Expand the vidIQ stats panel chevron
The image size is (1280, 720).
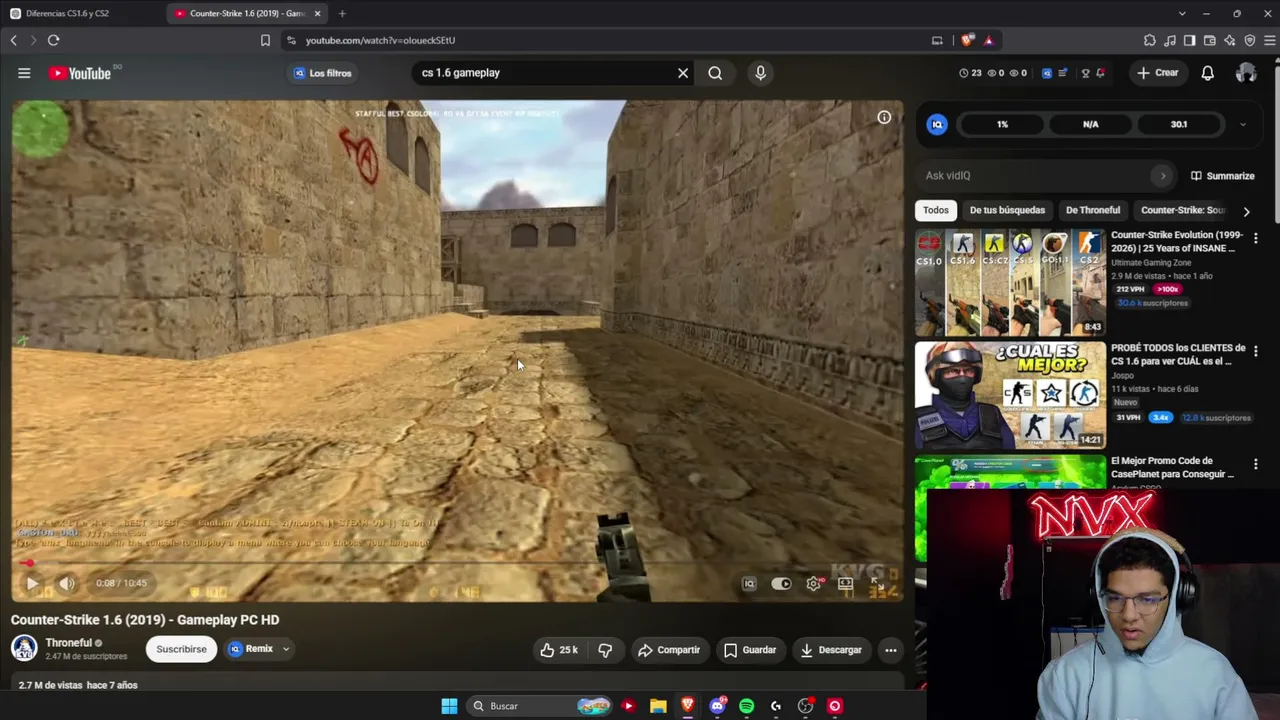pos(1242,125)
